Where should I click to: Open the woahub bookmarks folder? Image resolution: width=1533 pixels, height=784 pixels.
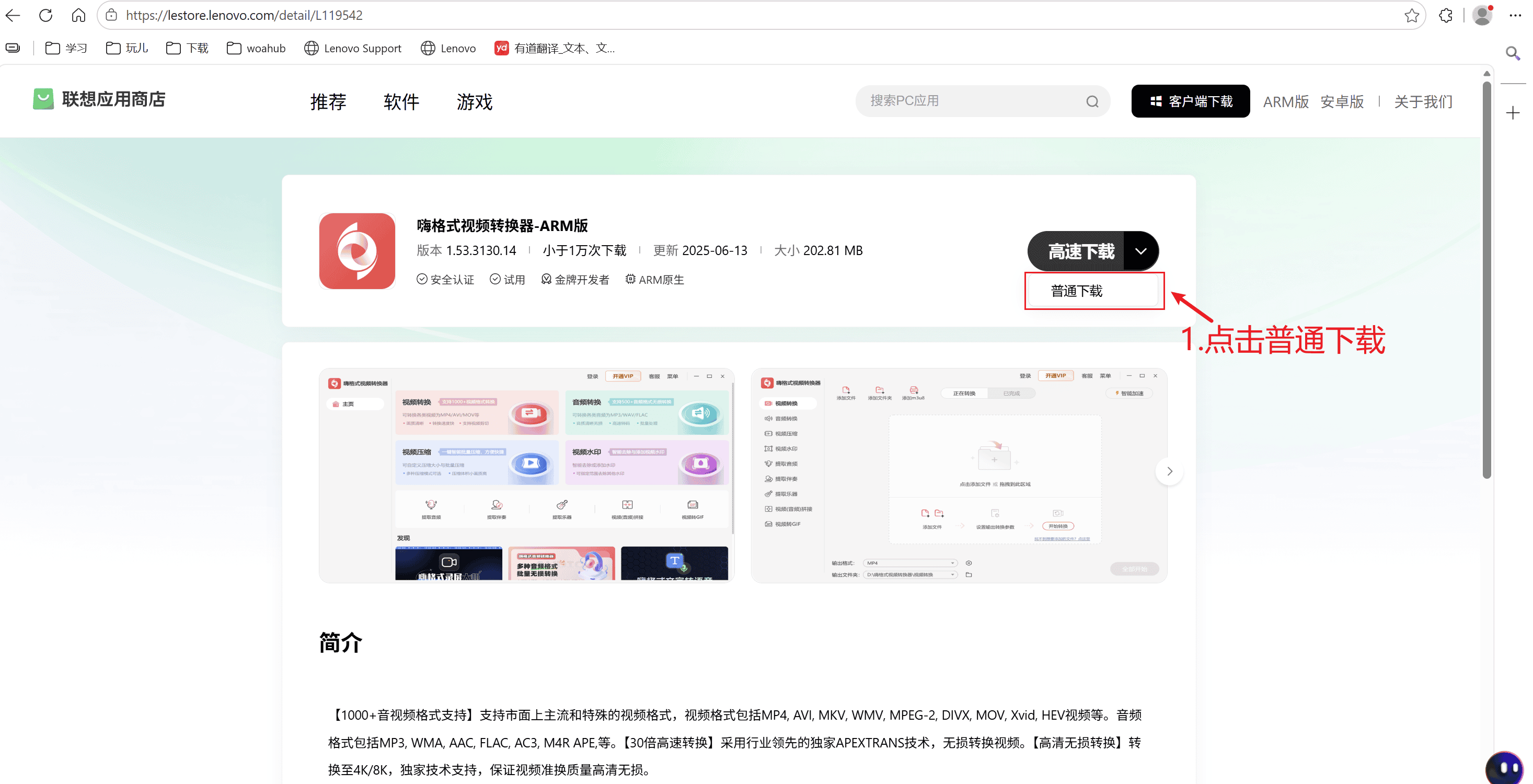(256, 48)
